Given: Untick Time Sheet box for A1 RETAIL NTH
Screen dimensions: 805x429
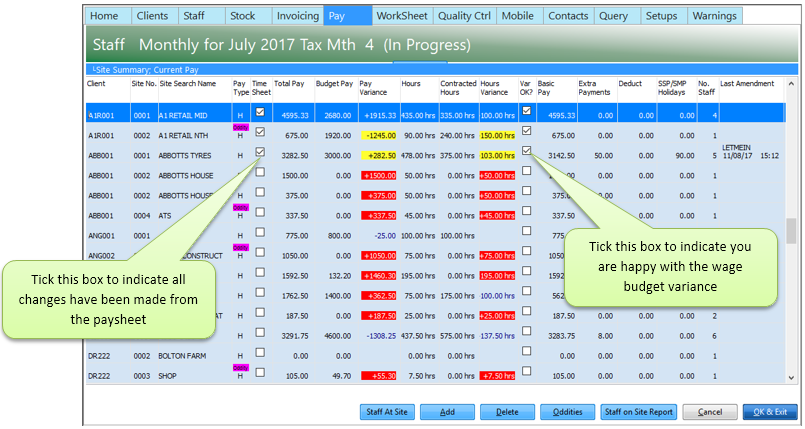Looking at the screenshot, I should [x=260, y=131].
